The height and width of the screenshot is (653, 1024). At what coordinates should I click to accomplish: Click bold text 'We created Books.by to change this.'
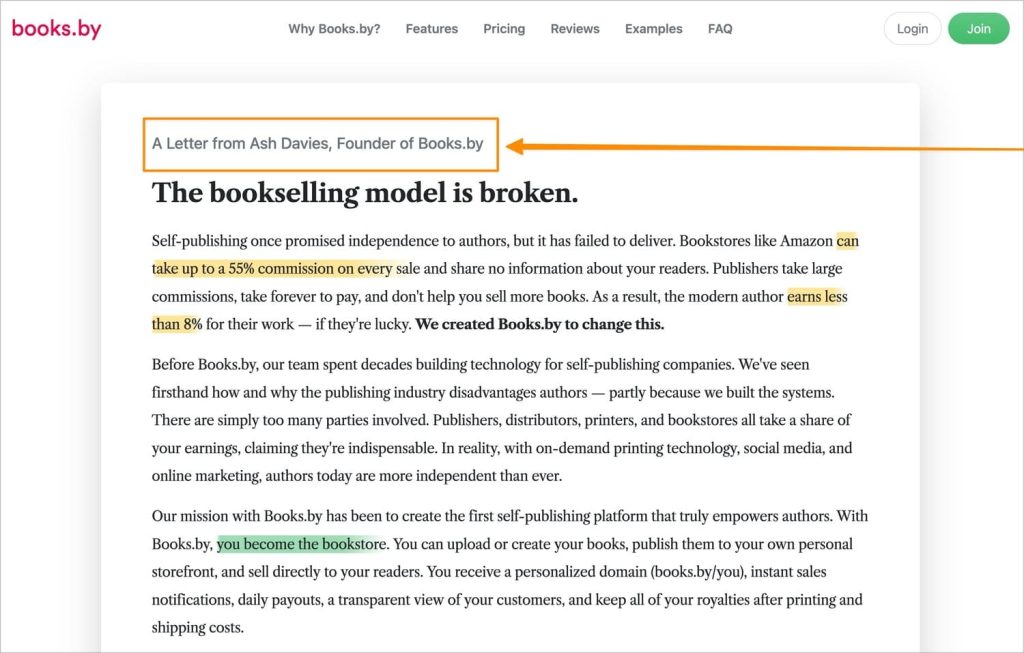pos(539,324)
